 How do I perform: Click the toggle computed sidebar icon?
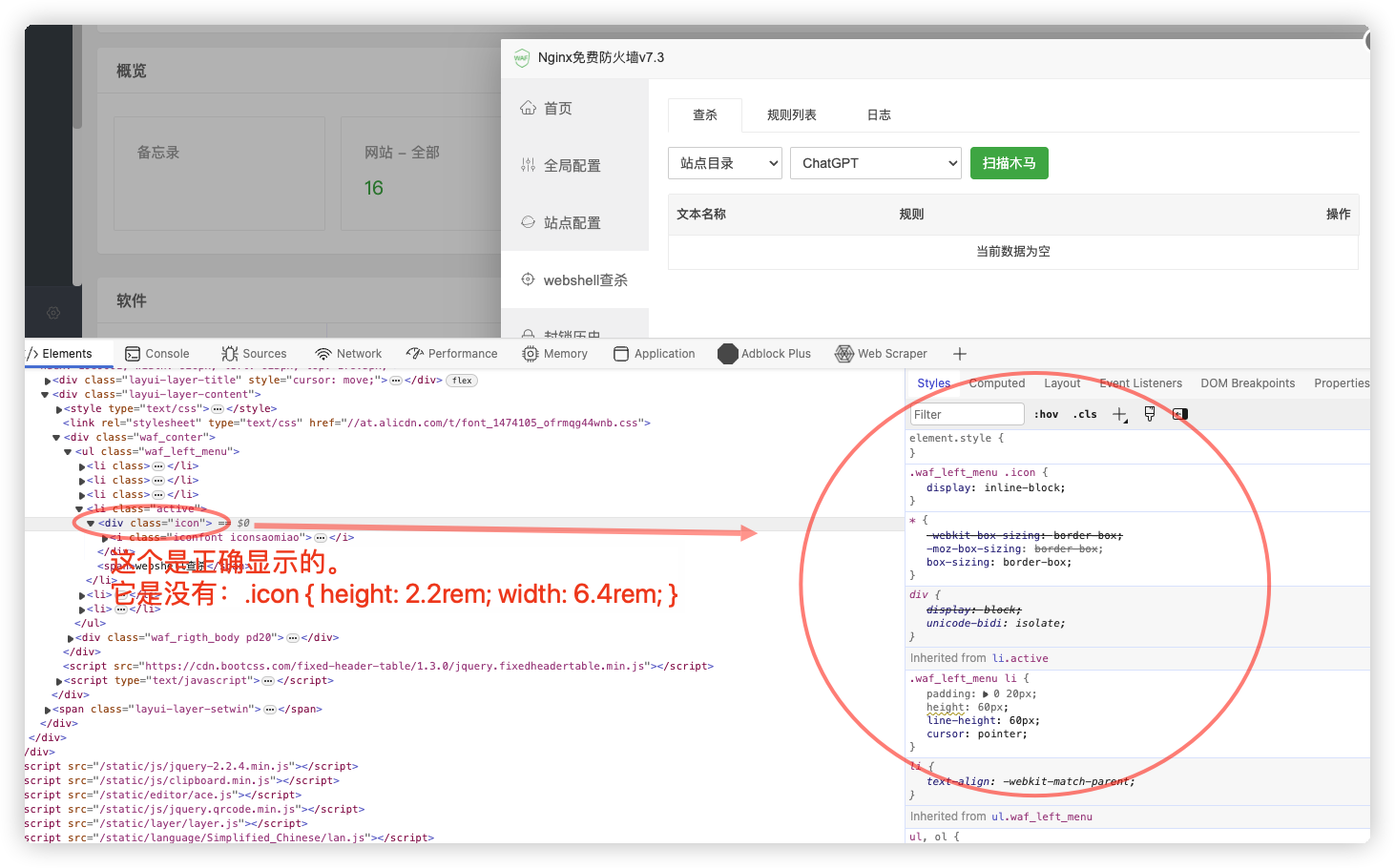[x=1180, y=414]
